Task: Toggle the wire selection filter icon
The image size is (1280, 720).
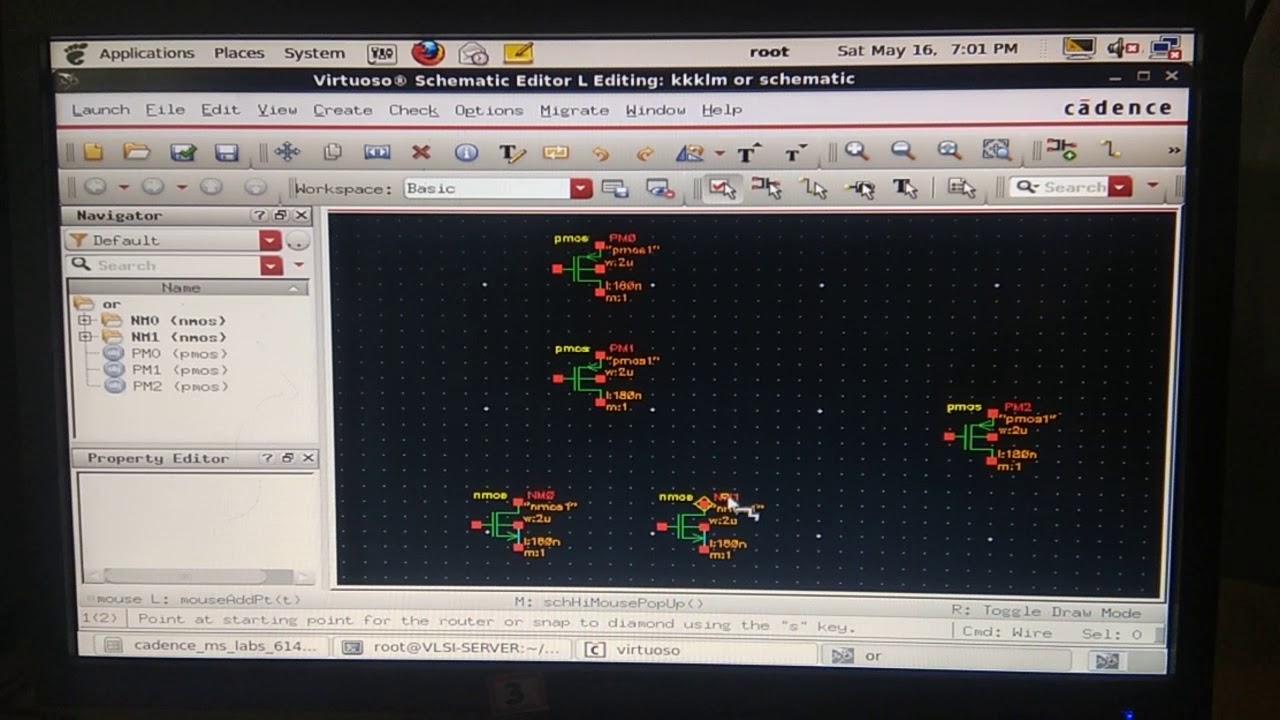Action: pyautogui.click(x=814, y=188)
